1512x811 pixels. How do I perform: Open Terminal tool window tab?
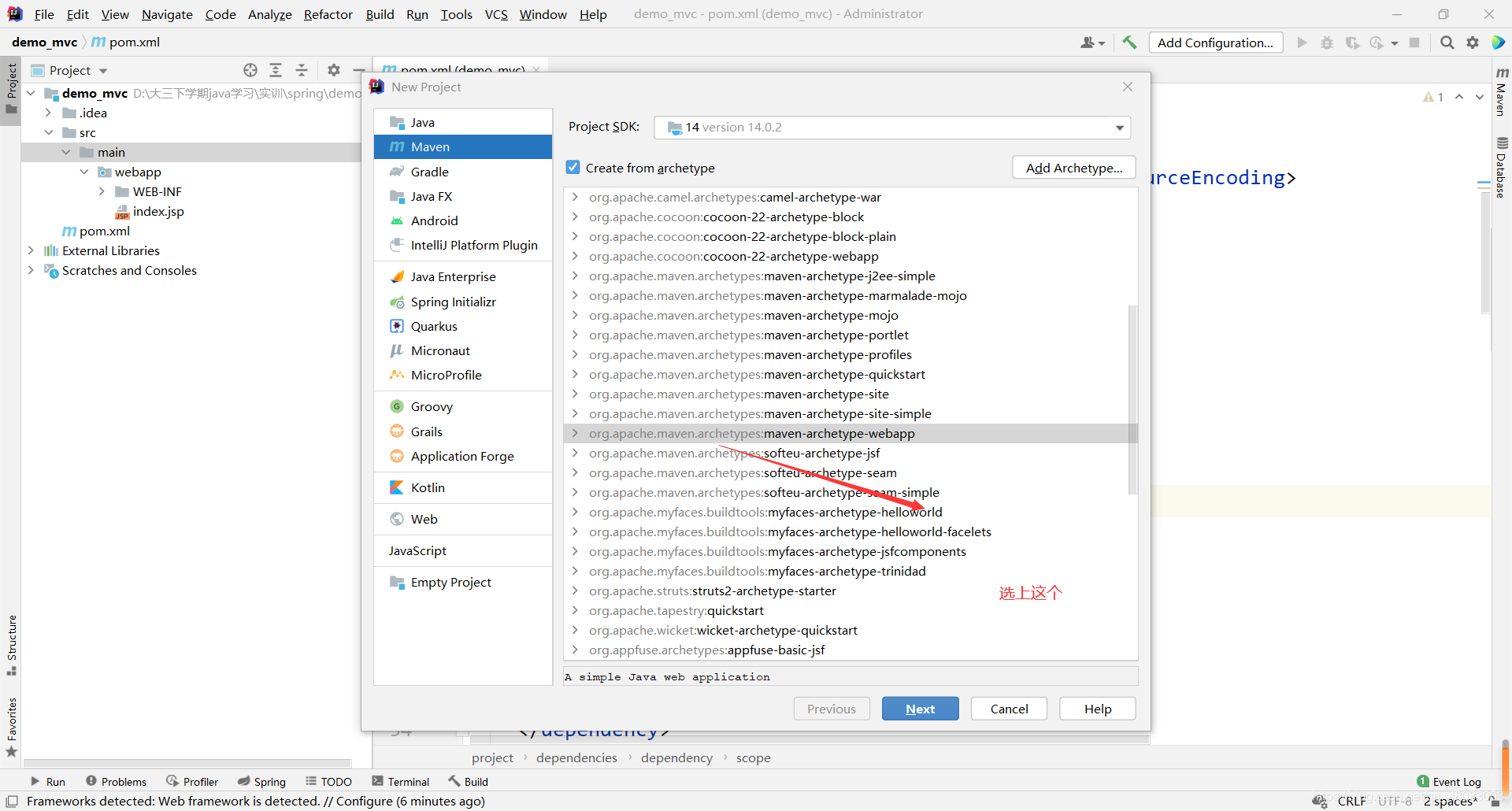coord(401,782)
